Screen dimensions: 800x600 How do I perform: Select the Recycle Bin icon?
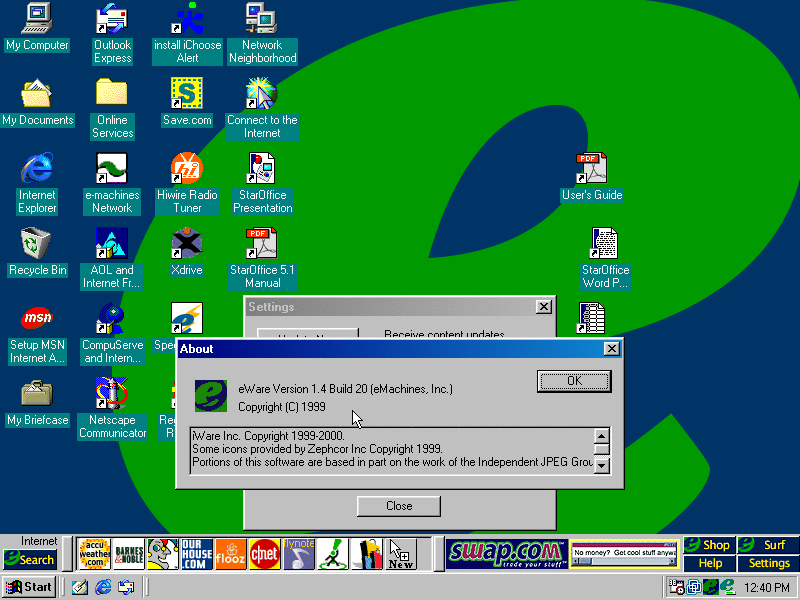[37, 252]
